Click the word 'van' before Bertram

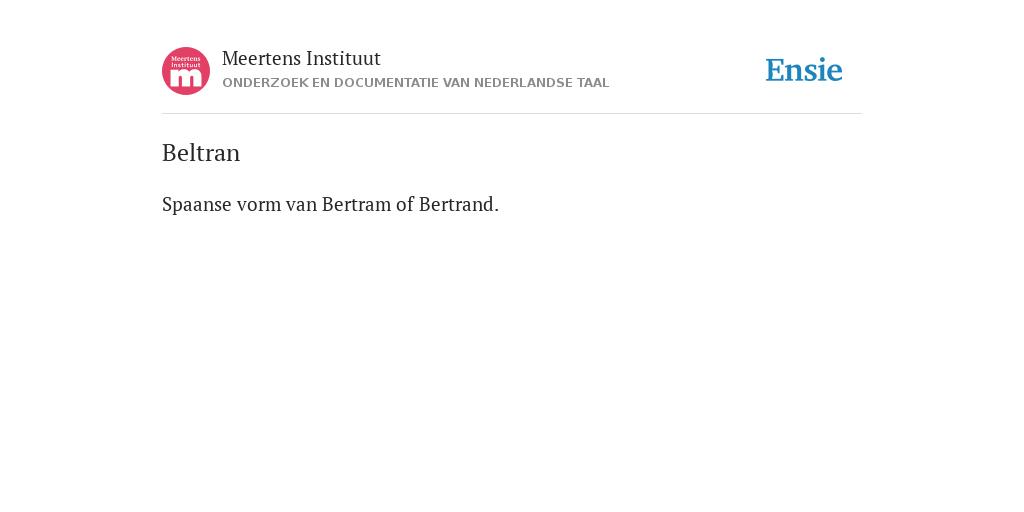(302, 205)
